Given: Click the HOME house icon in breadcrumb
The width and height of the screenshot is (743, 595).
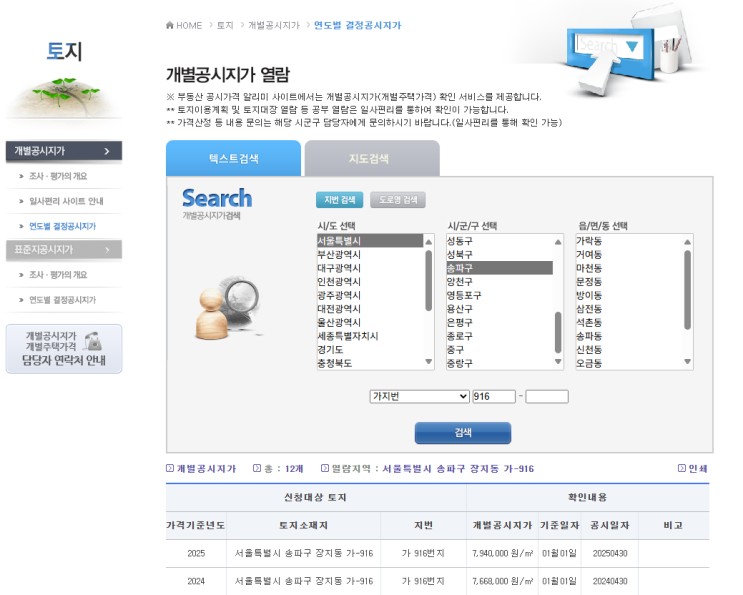Looking at the screenshot, I should click(x=170, y=25).
